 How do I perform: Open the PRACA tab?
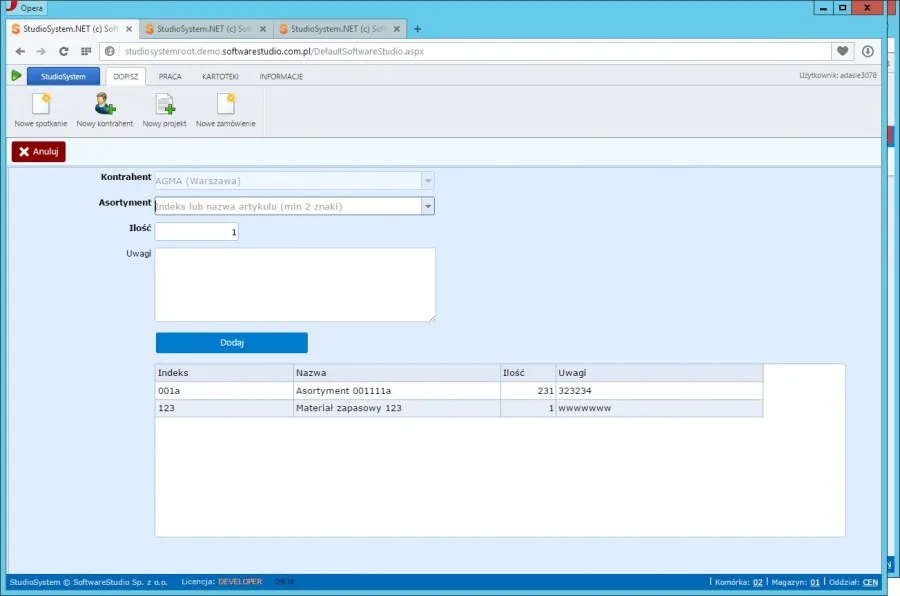point(170,76)
